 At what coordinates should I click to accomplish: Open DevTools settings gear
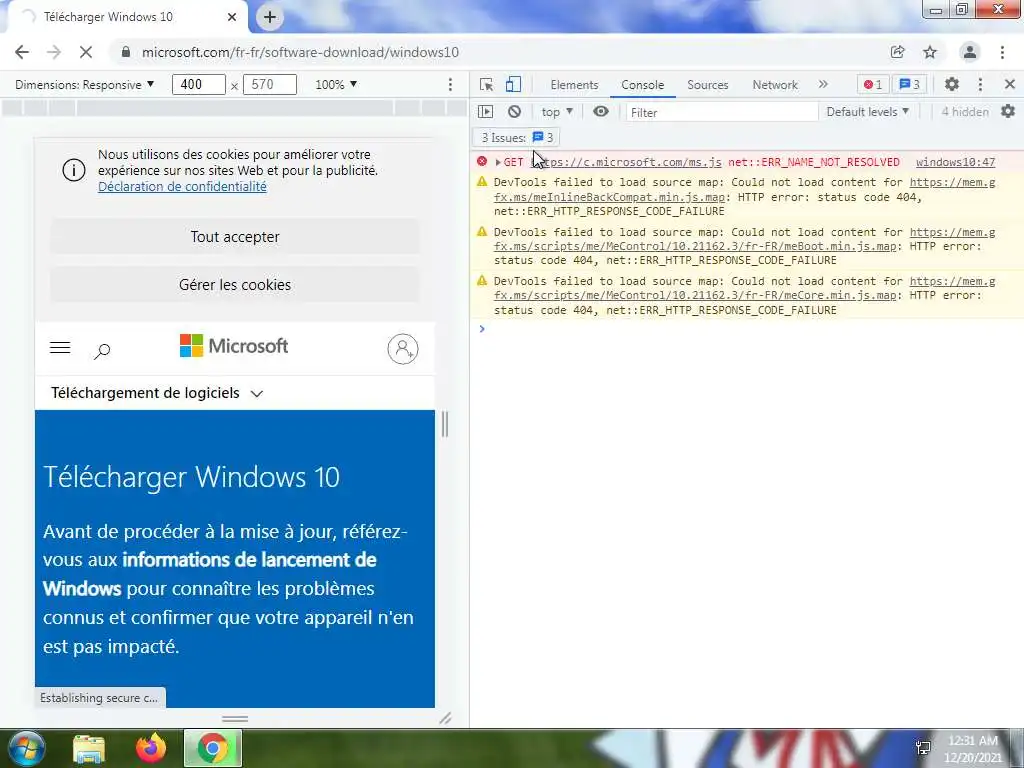pyautogui.click(x=952, y=84)
